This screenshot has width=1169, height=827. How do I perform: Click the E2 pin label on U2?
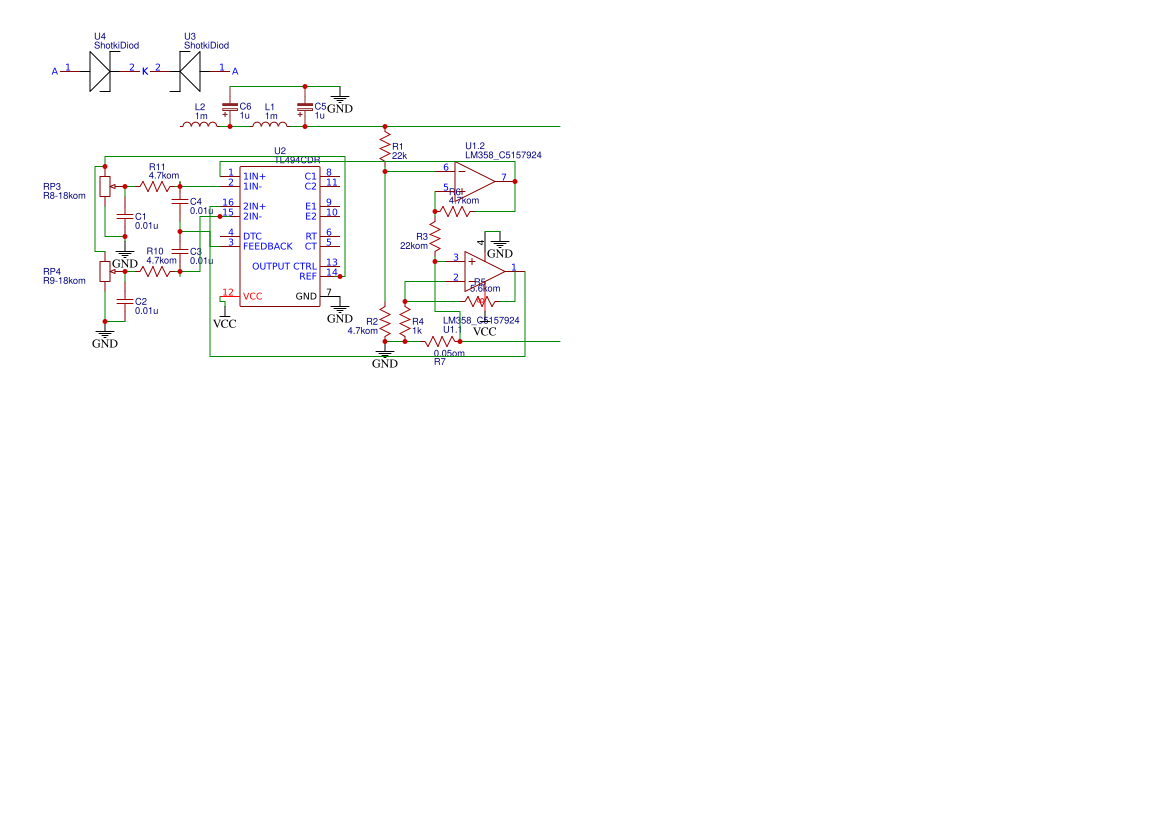click(311, 216)
